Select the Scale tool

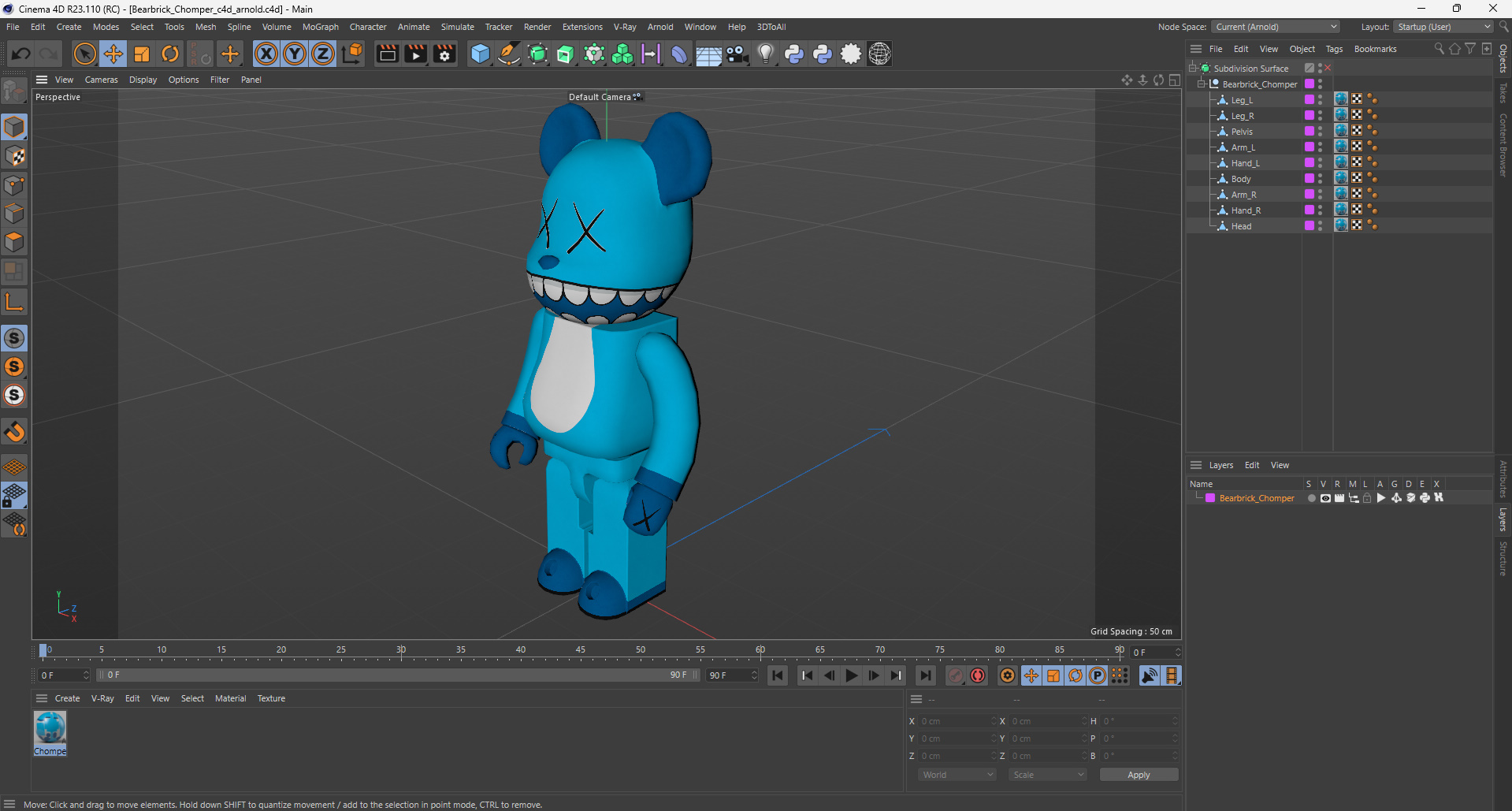(142, 54)
